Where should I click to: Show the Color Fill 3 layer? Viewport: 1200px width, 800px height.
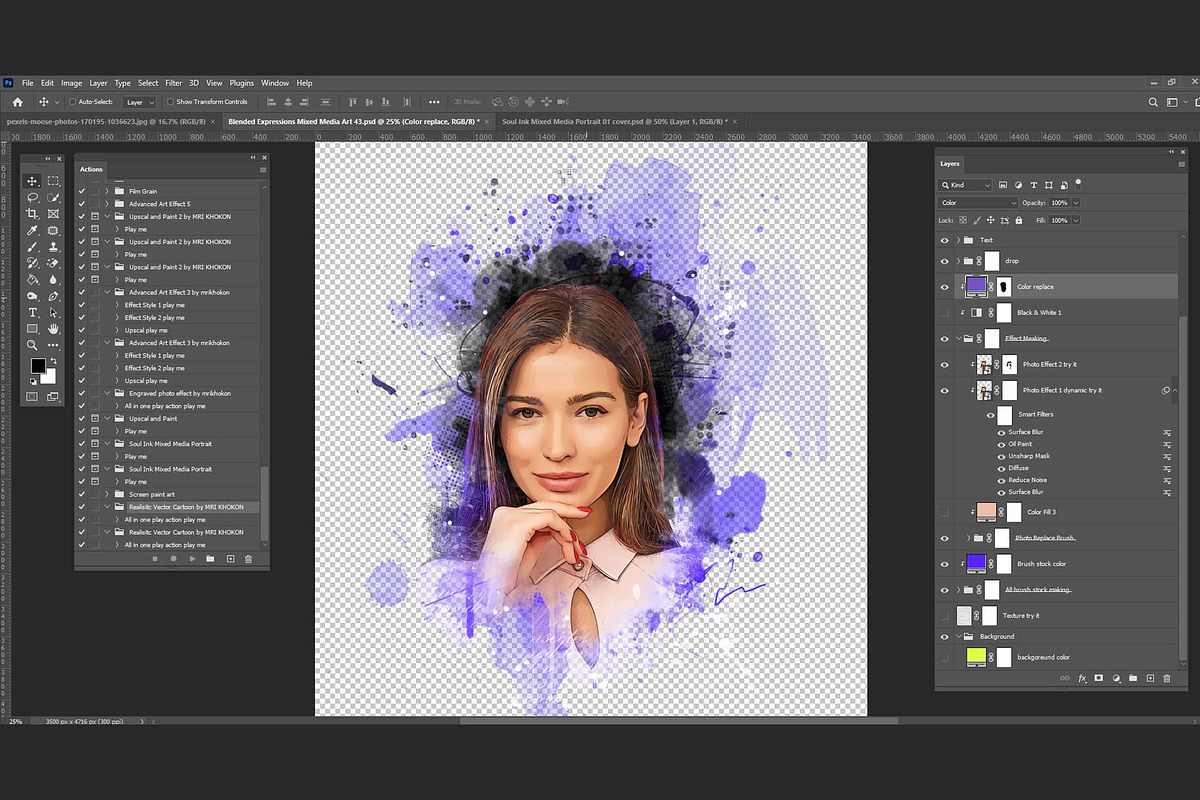pos(945,512)
